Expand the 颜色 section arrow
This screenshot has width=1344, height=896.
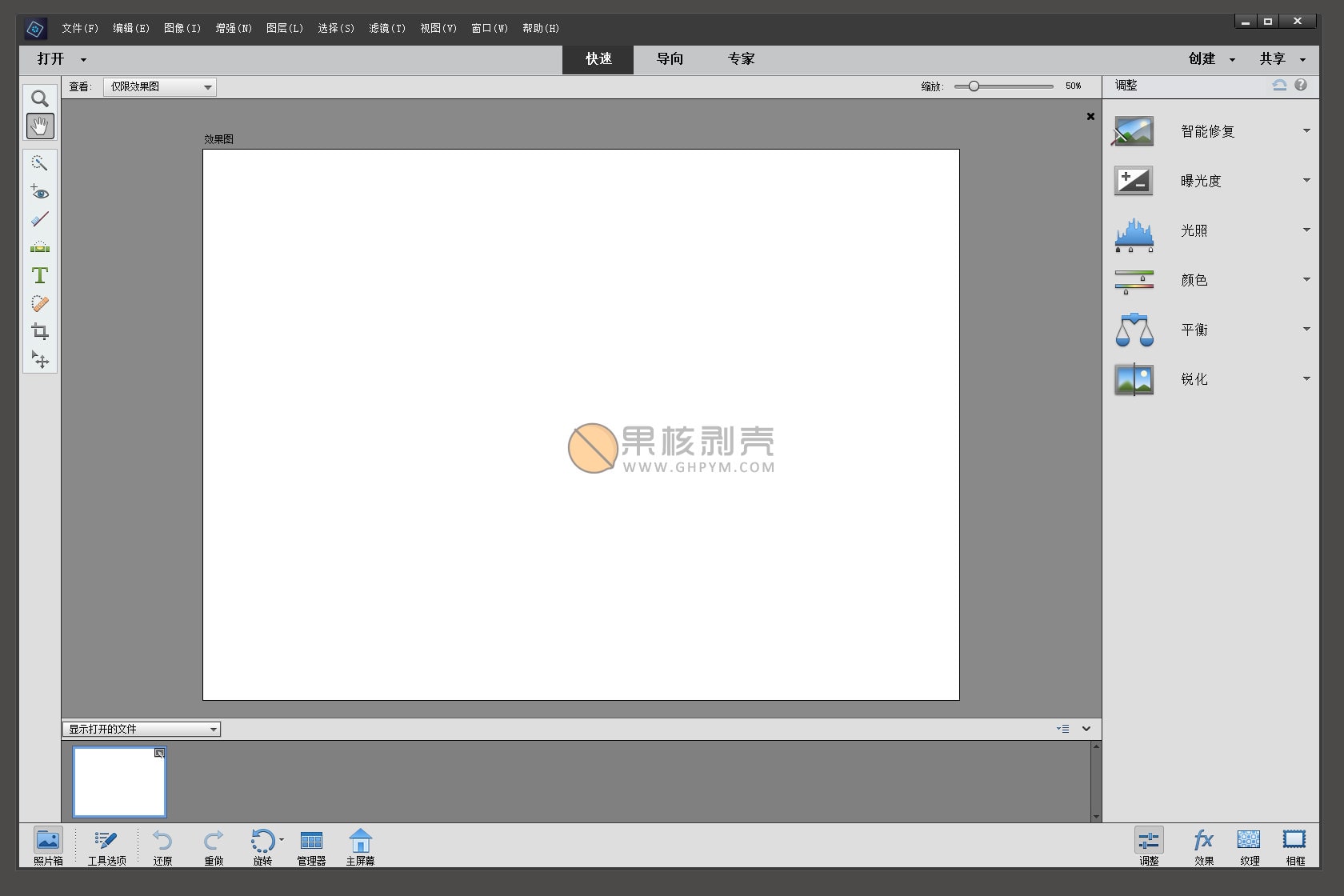pos(1306,279)
